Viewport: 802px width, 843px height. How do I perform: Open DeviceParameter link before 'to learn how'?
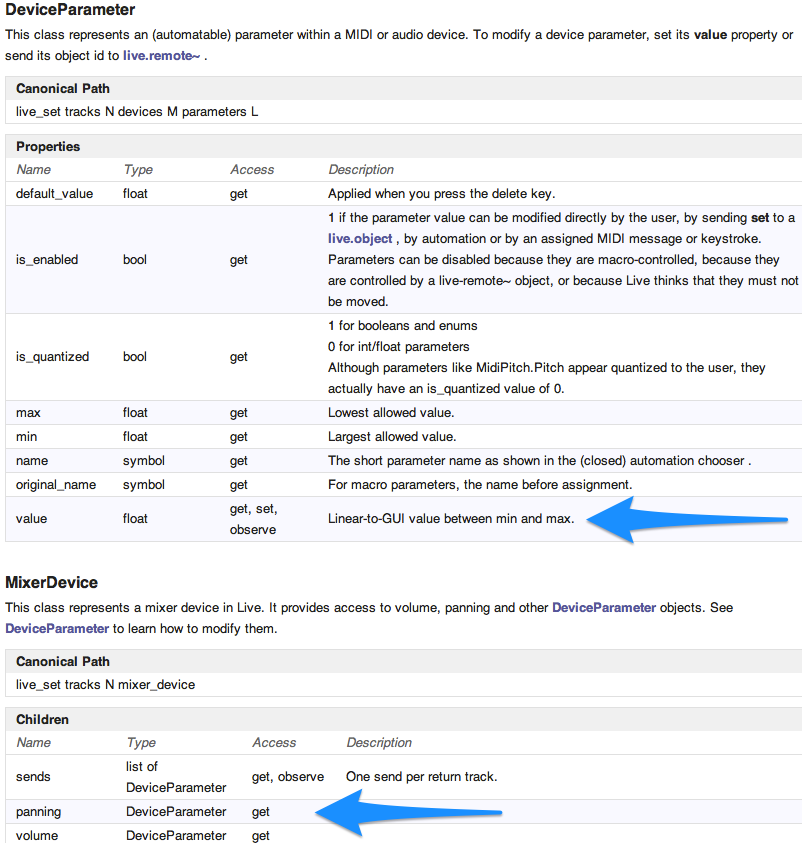click(56, 629)
